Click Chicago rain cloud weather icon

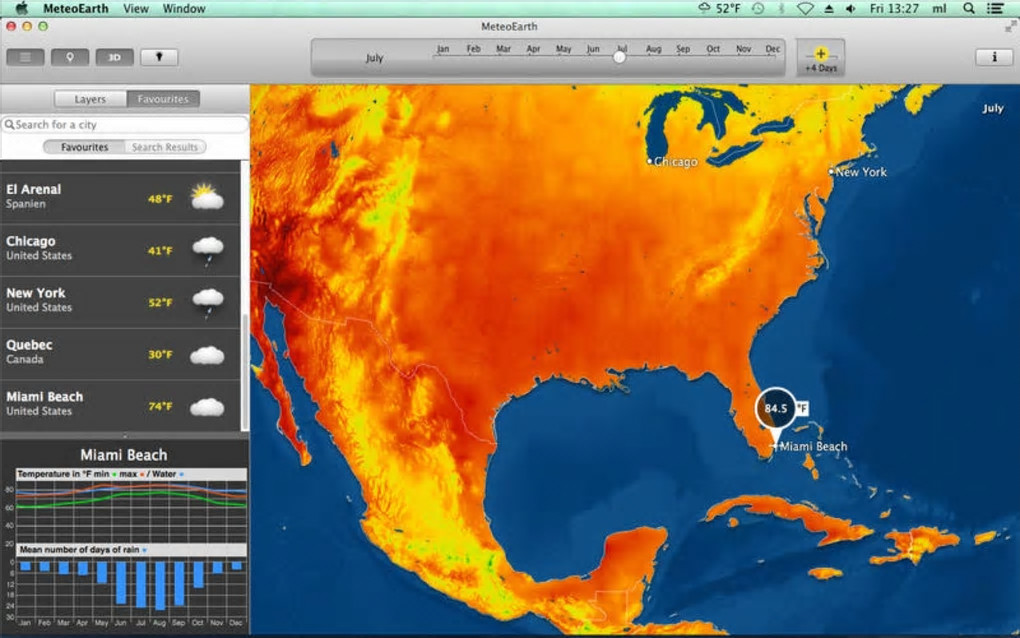point(208,251)
